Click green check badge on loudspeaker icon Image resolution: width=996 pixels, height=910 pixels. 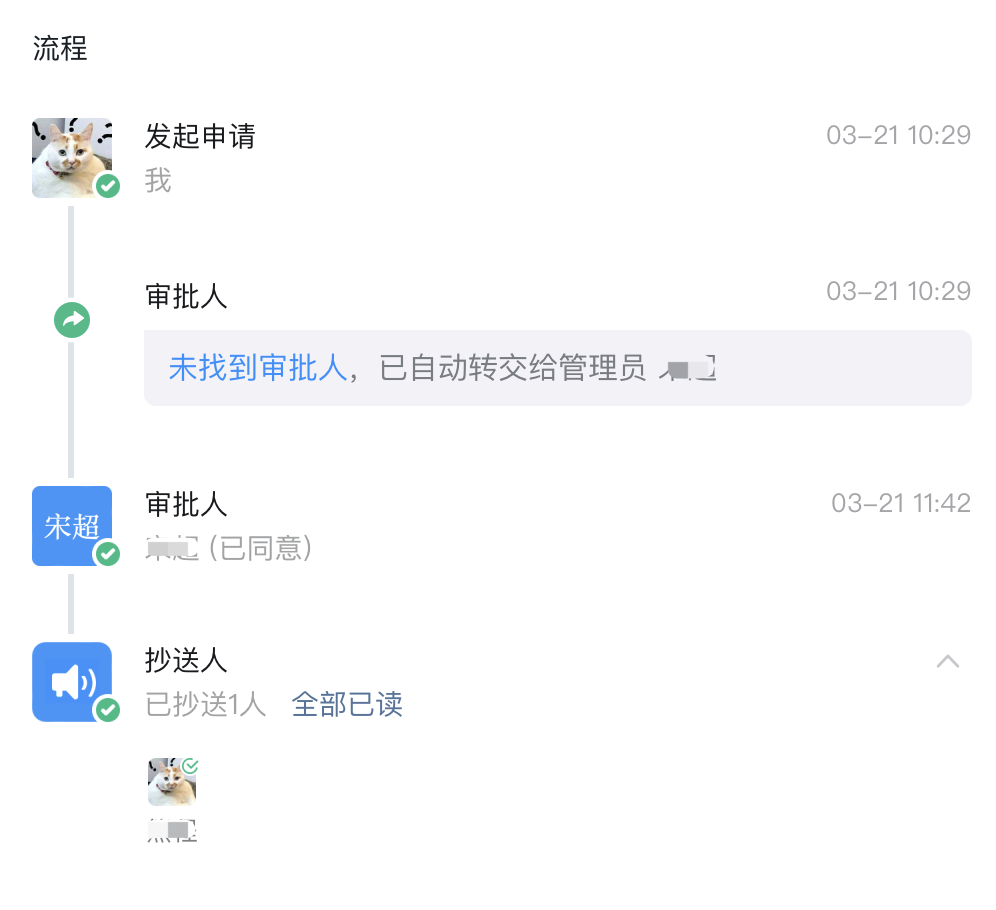pos(108,710)
